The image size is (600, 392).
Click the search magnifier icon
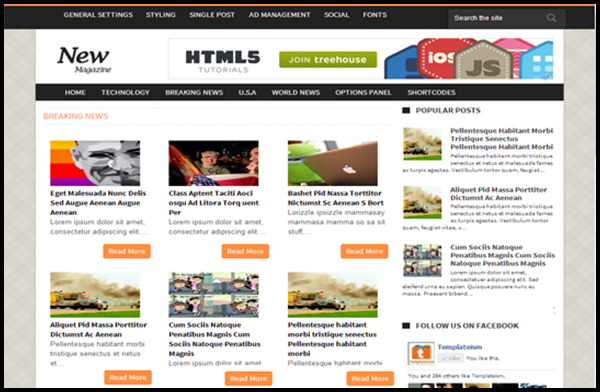pos(551,18)
